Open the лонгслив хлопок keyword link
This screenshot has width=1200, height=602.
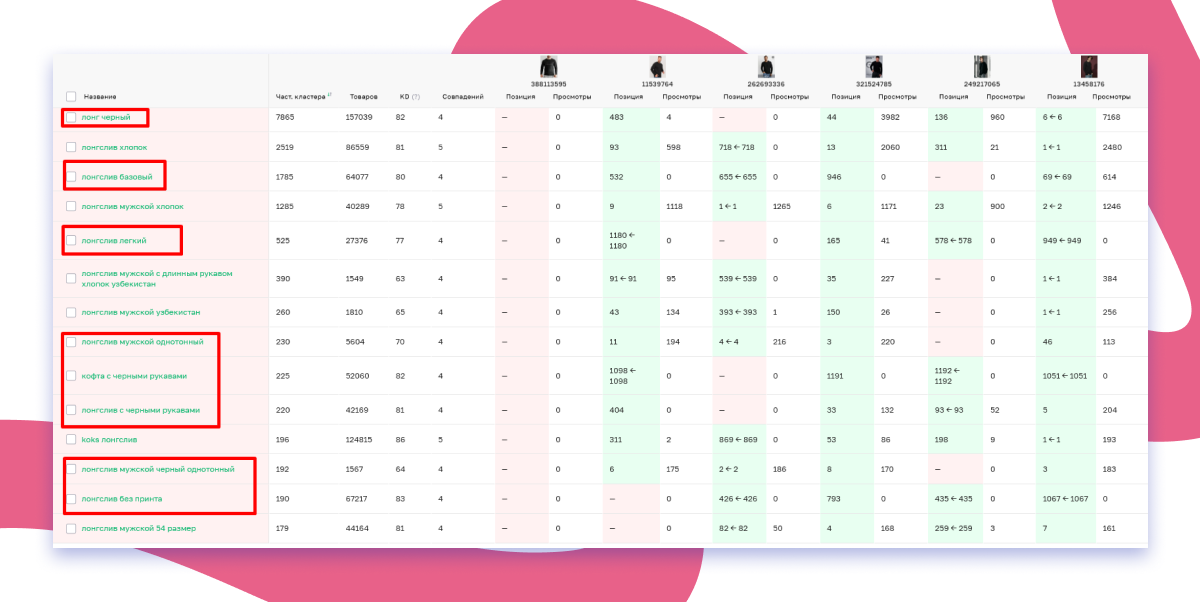click(113, 147)
